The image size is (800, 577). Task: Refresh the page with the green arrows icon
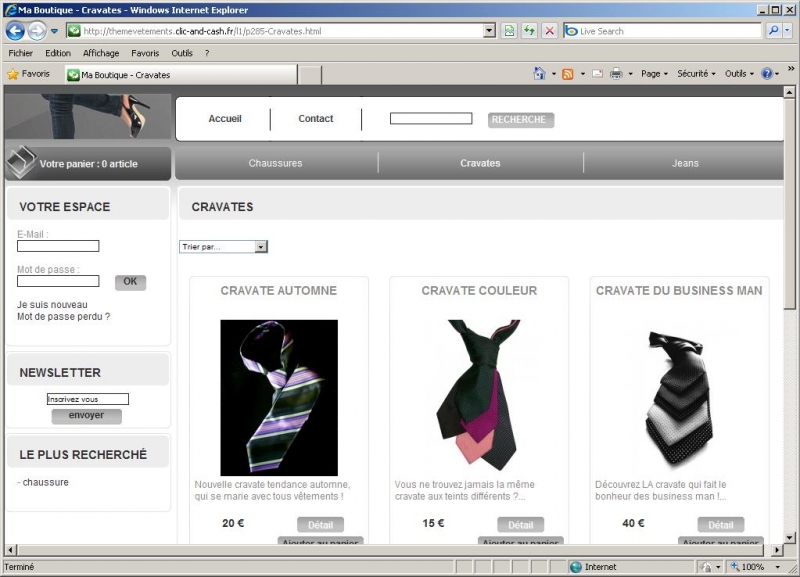tap(530, 31)
